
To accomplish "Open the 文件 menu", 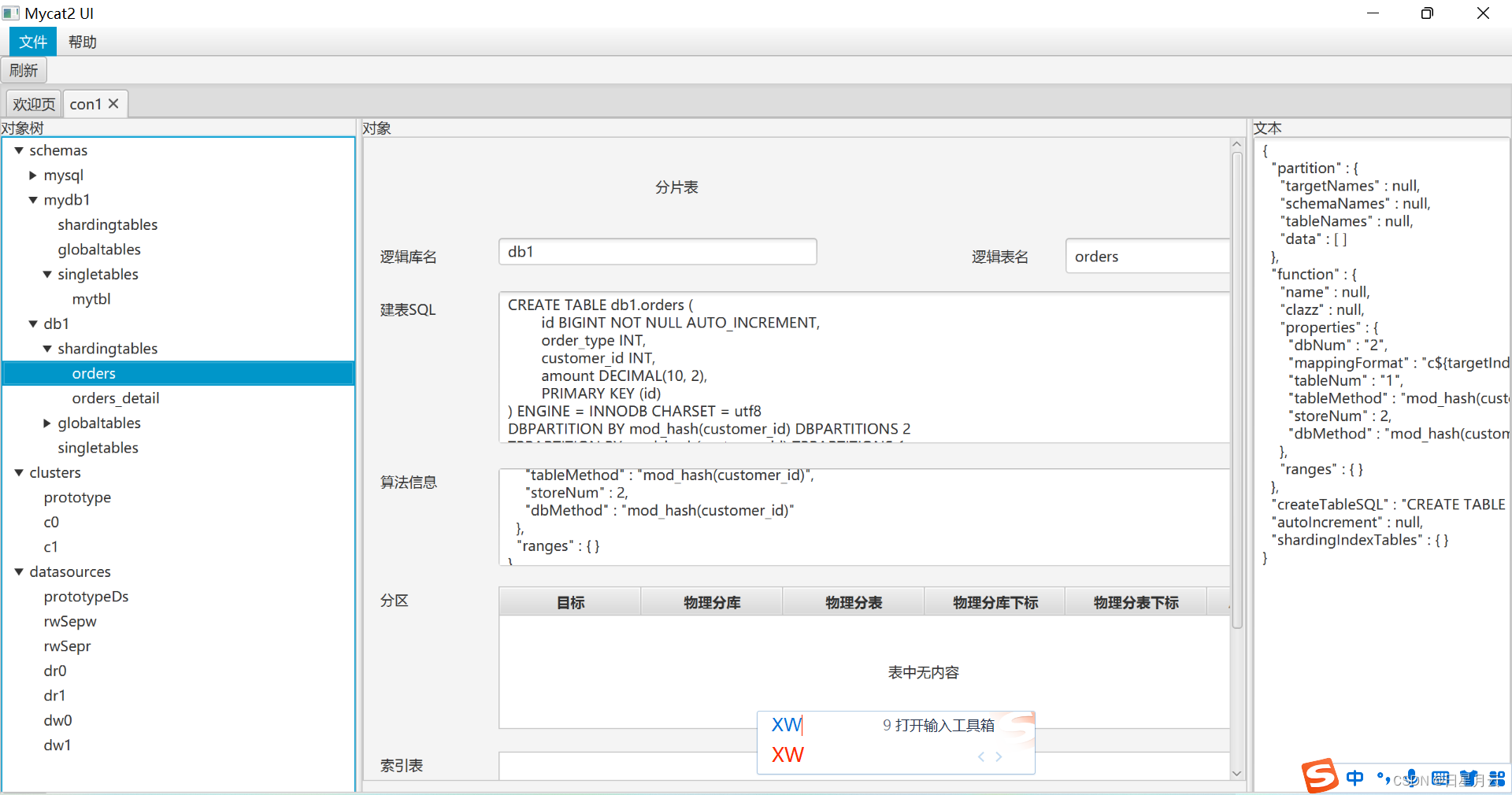I will click(33, 42).
